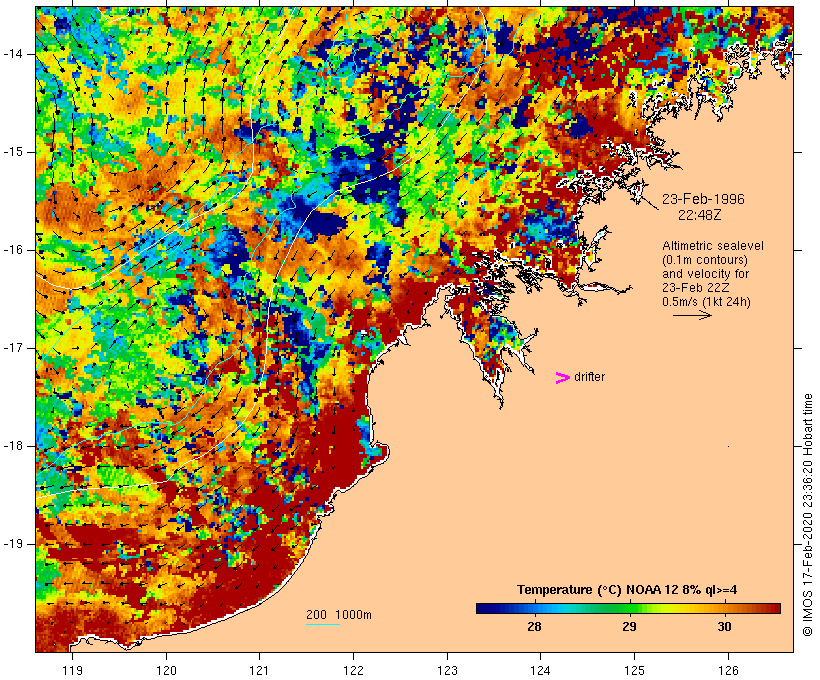Click the colorbar label 29
This screenshot has height=680, width=820.
coord(629,627)
